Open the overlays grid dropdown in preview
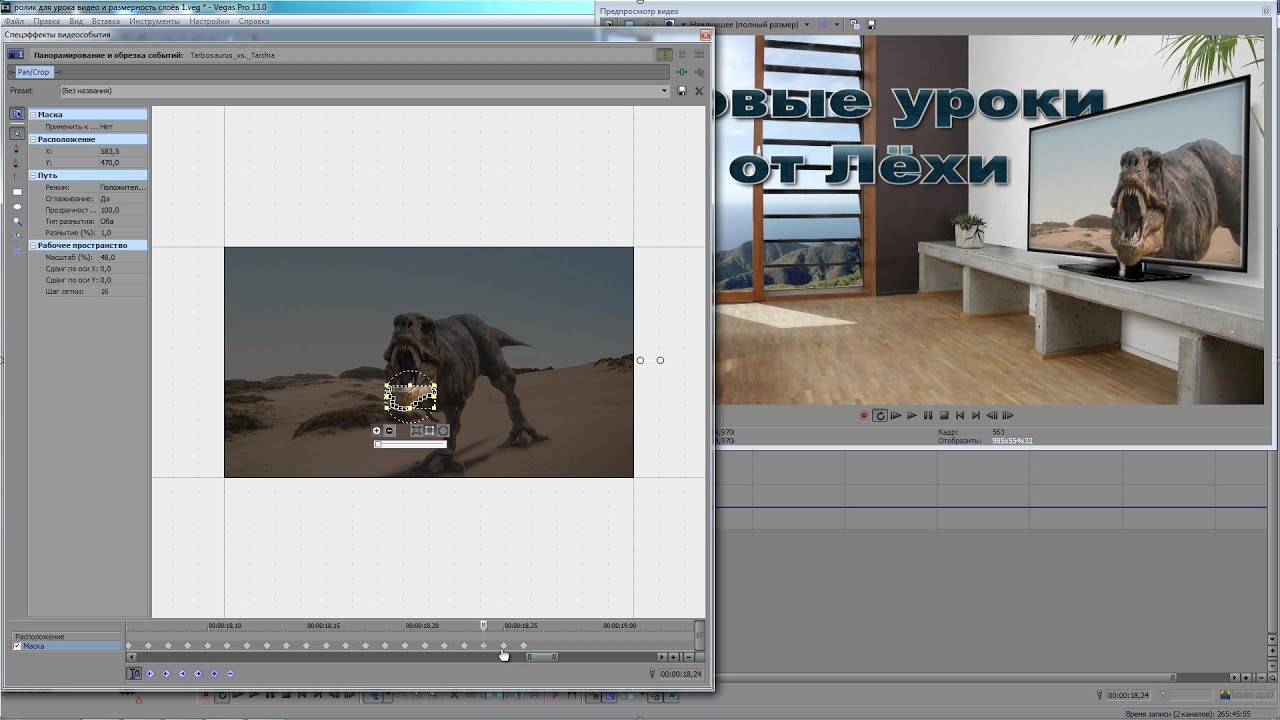The height and width of the screenshot is (720, 1280). [x=837, y=25]
